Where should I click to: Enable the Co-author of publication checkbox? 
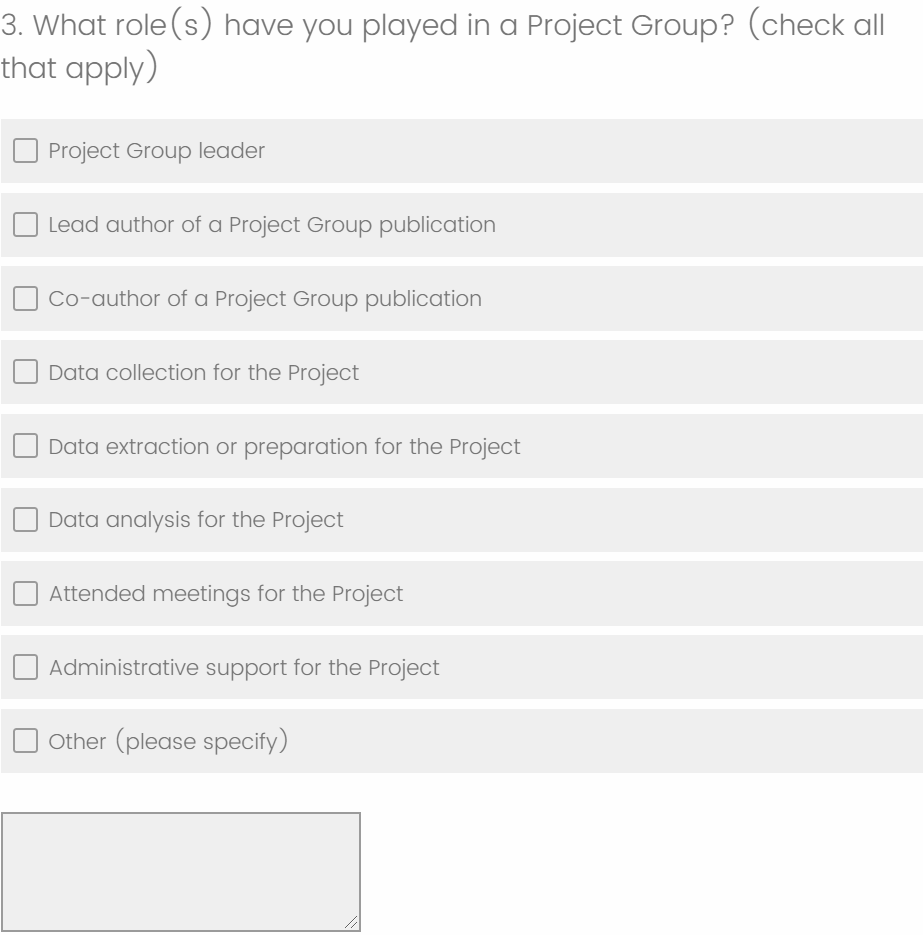click(x=25, y=299)
